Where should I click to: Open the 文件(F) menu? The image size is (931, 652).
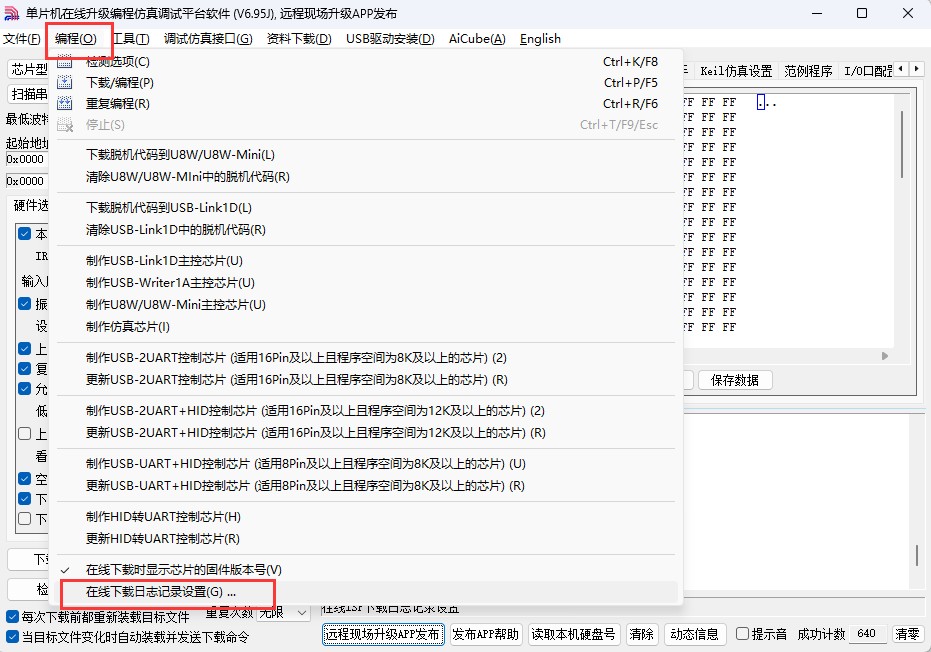(x=21, y=39)
